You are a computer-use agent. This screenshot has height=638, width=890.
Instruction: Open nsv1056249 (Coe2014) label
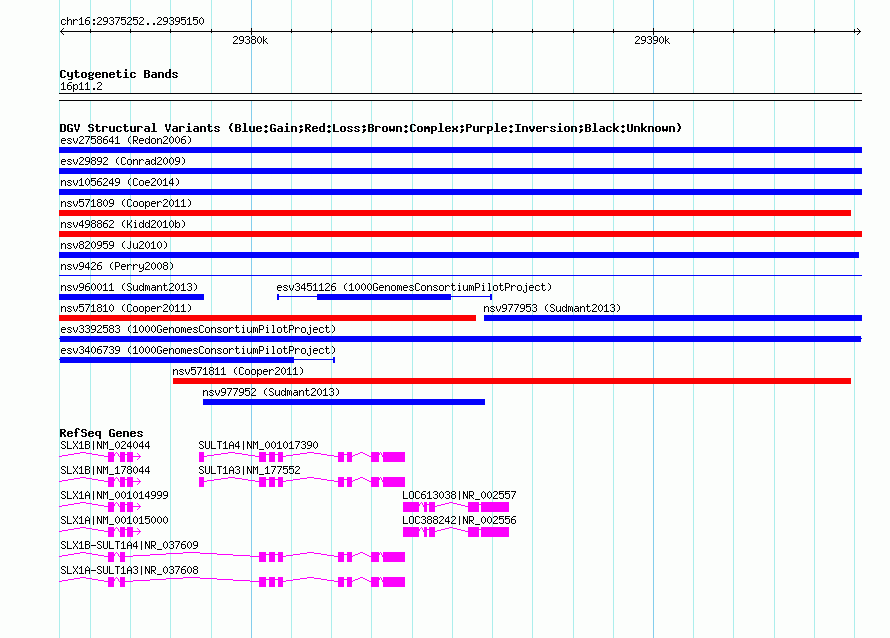[120, 182]
